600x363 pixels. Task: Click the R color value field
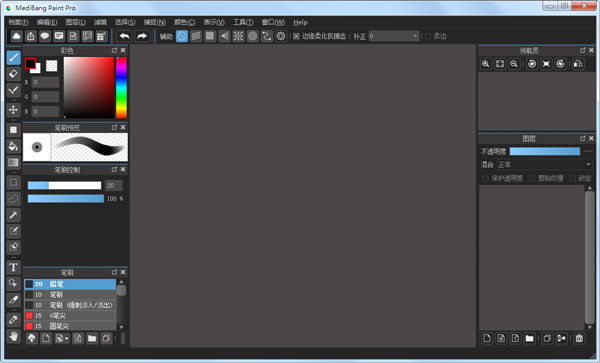[45, 82]
